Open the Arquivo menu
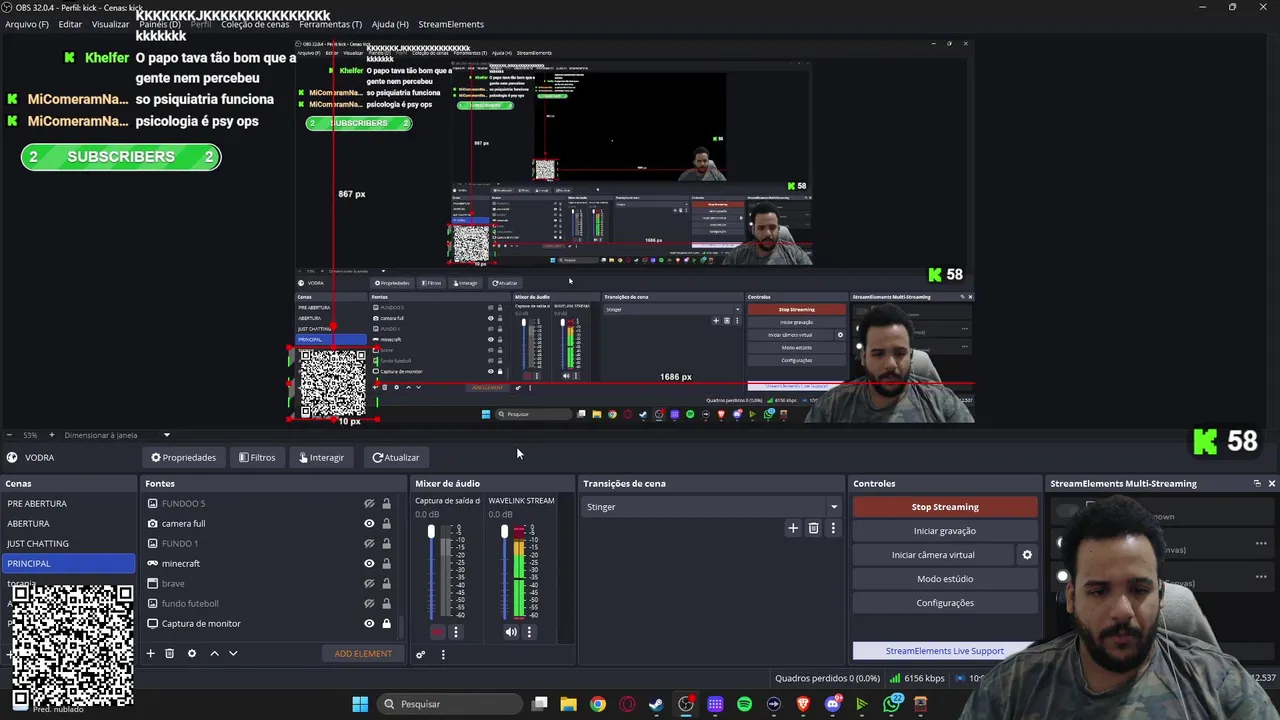 click(x=27, y=24)
